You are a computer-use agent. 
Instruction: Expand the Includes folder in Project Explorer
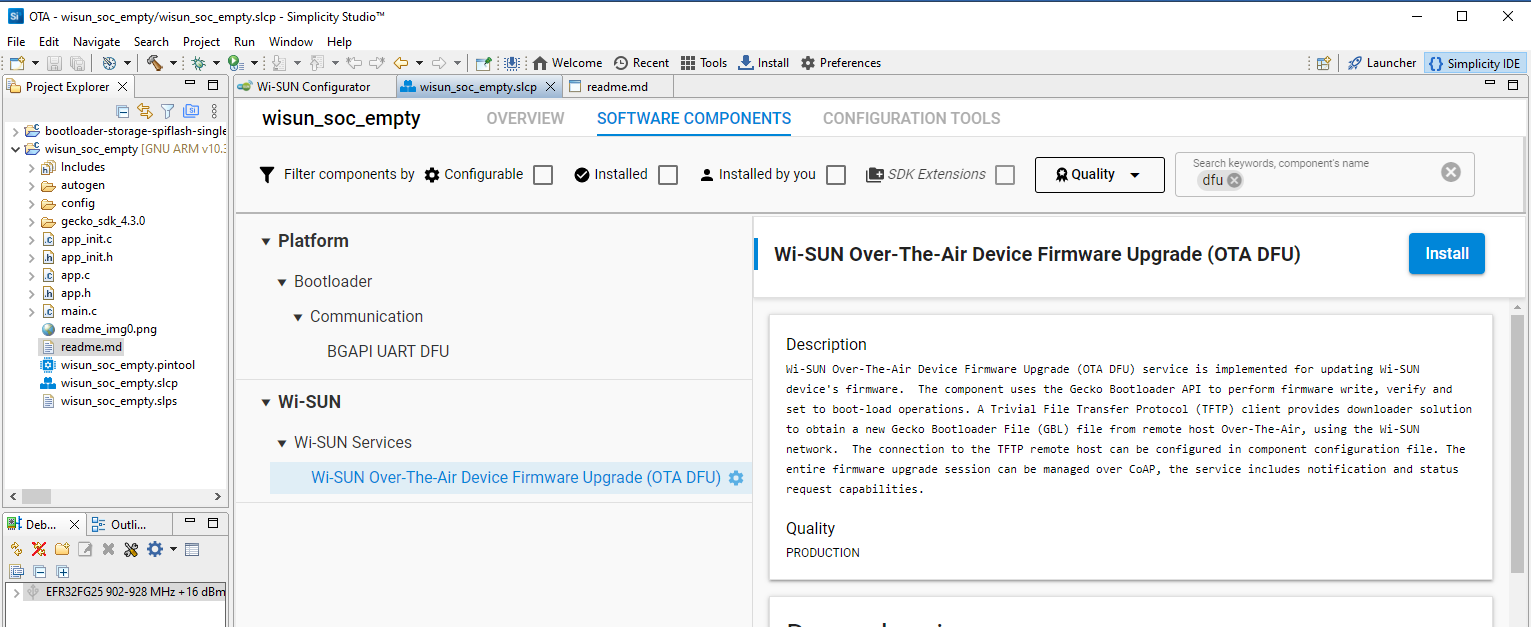(x=31, y=167)
